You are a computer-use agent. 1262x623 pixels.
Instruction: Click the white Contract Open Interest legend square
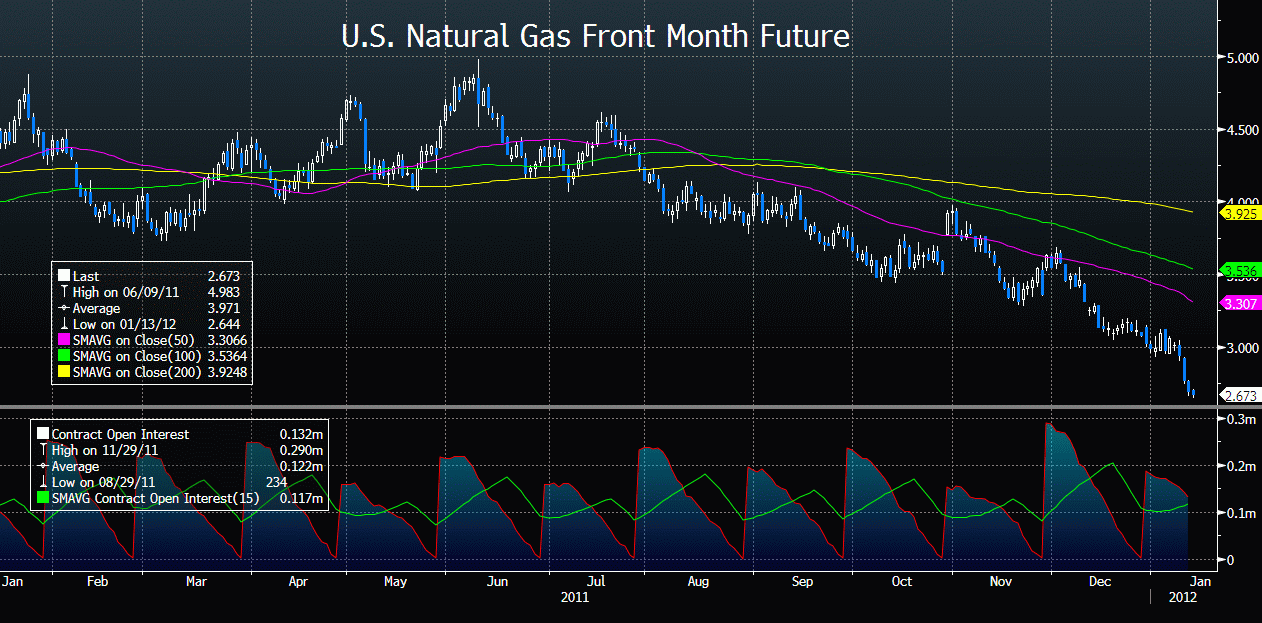(42, 434)
